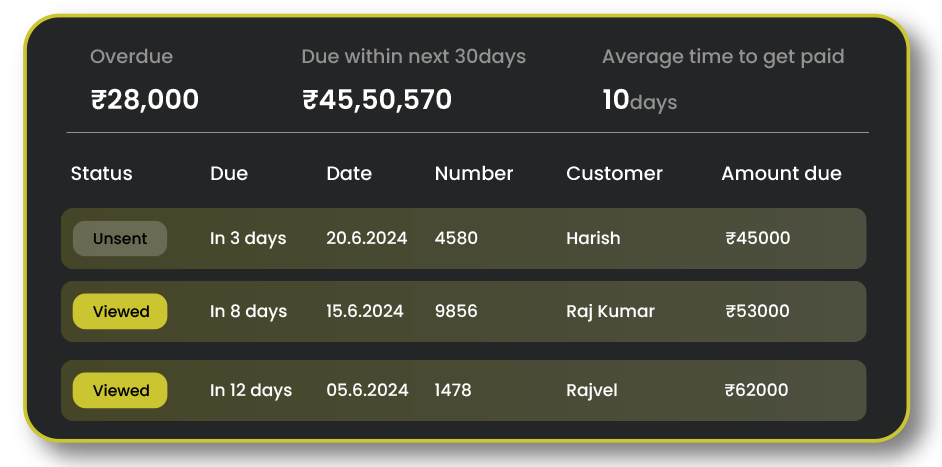Sort by the Customer column header
Viewport: 942px width, 467px height.
point(614,174)
